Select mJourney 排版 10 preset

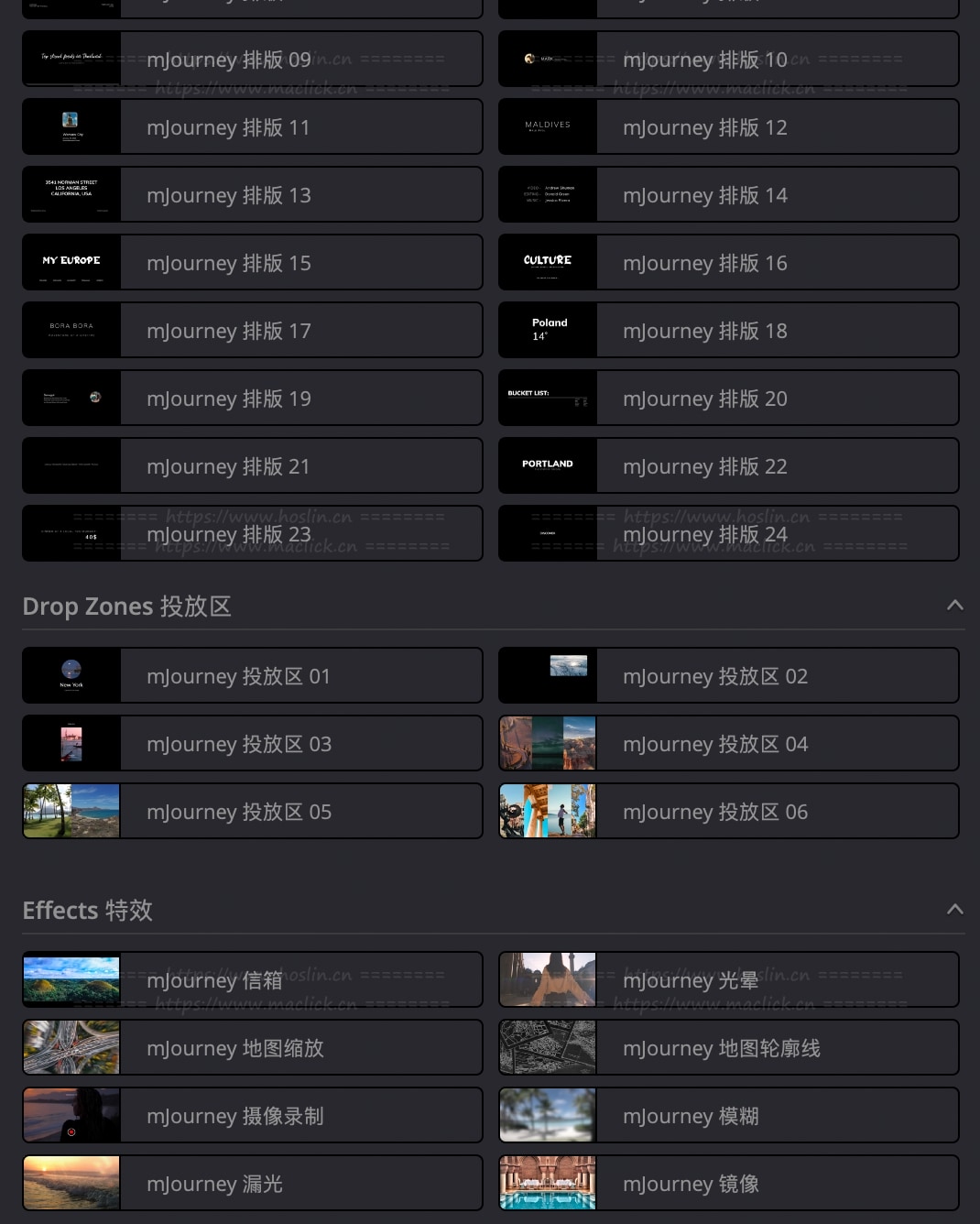pyautogui.click(x=729, y=59)
